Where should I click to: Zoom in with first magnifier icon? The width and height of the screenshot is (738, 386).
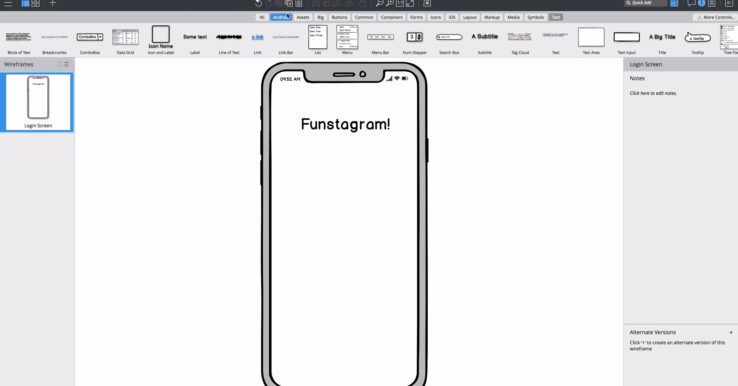(379, 3)
